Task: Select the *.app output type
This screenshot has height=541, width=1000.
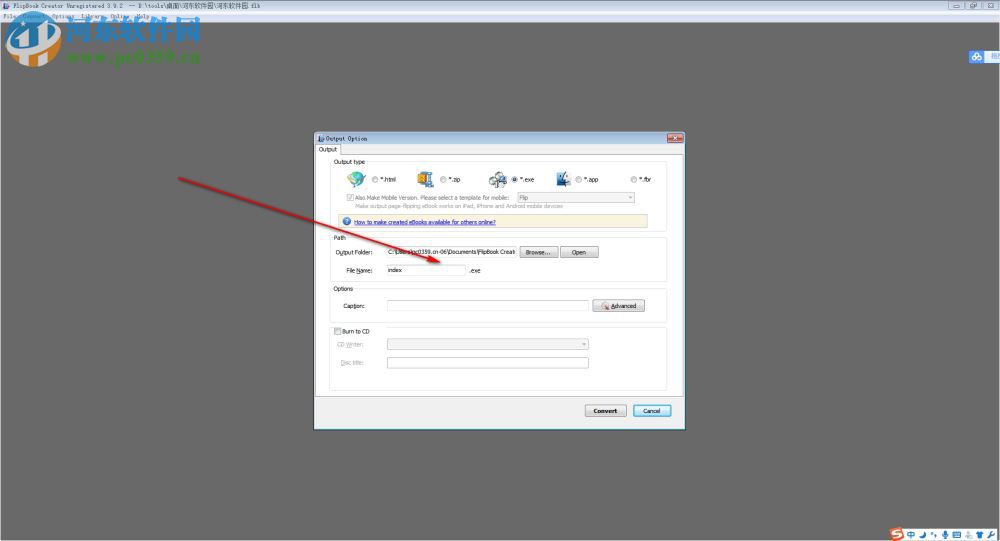Action: click(578, 180)
